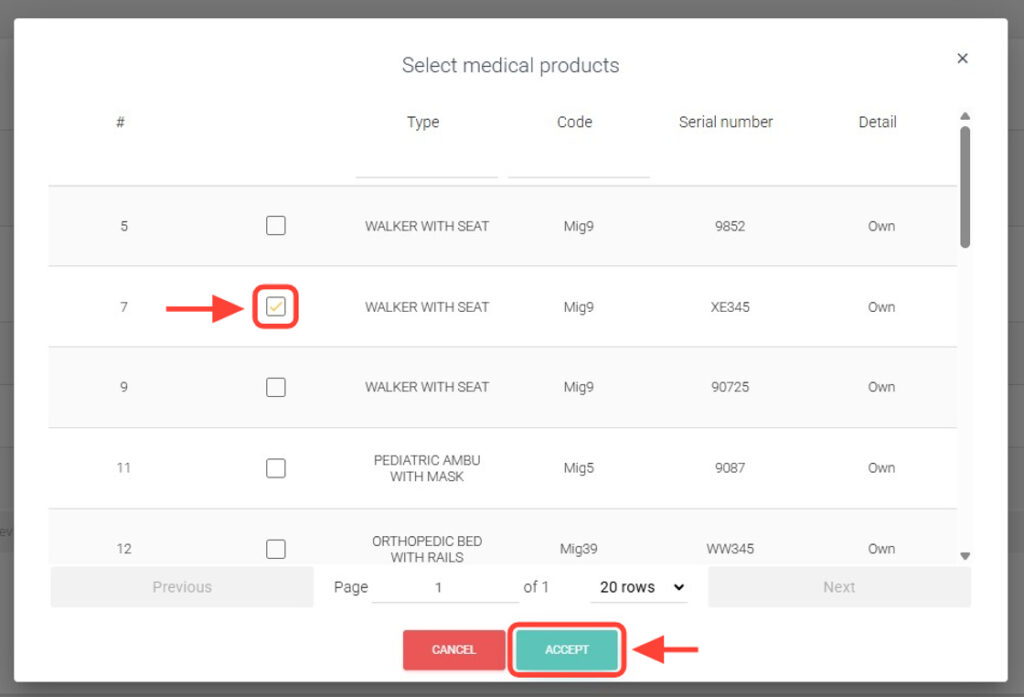The image size is (1024, 697).
Task: Check the box for serial number 9852
Action: (x=276, y=226)
